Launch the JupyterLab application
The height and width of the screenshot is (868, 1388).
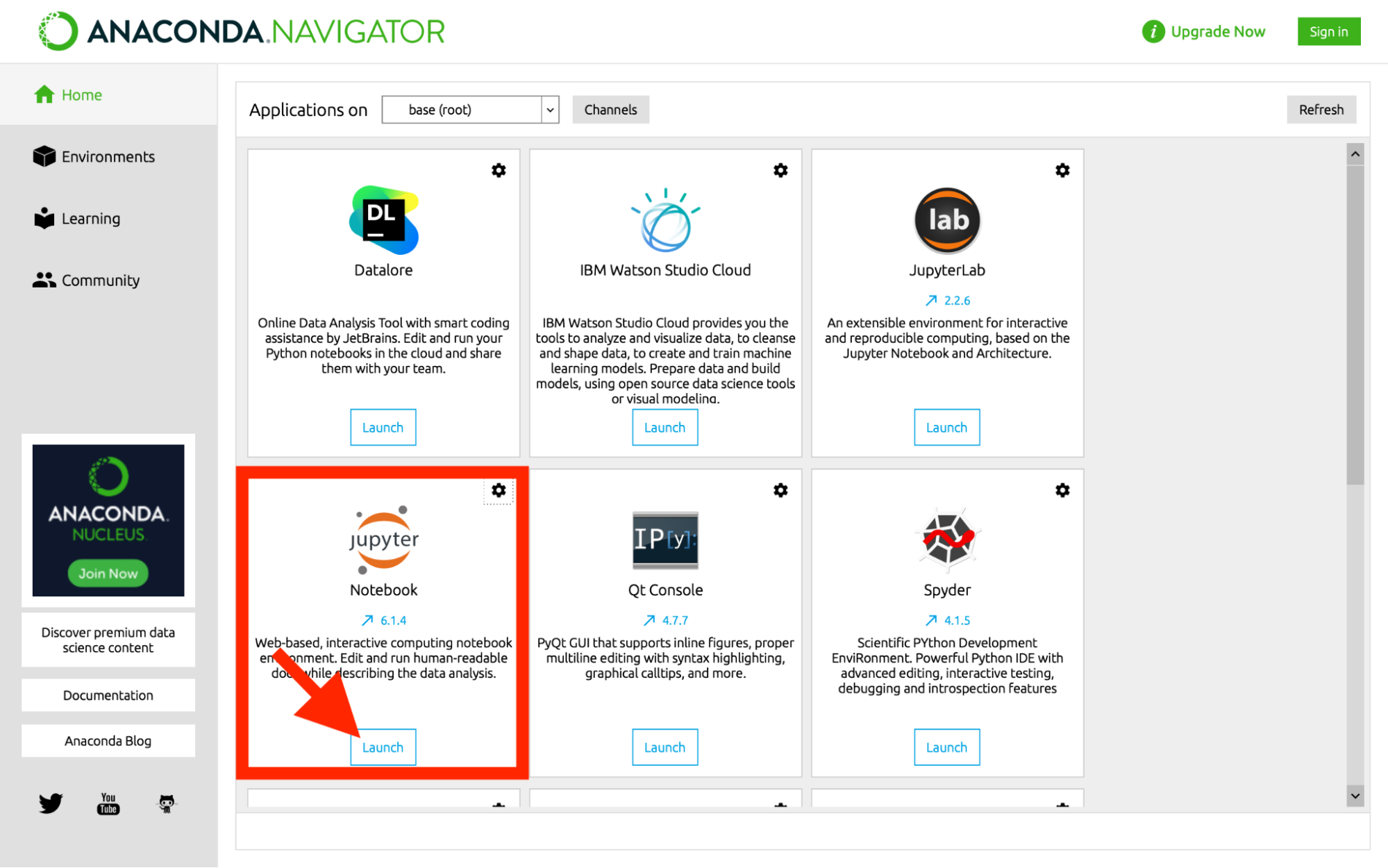pos(946,427)
